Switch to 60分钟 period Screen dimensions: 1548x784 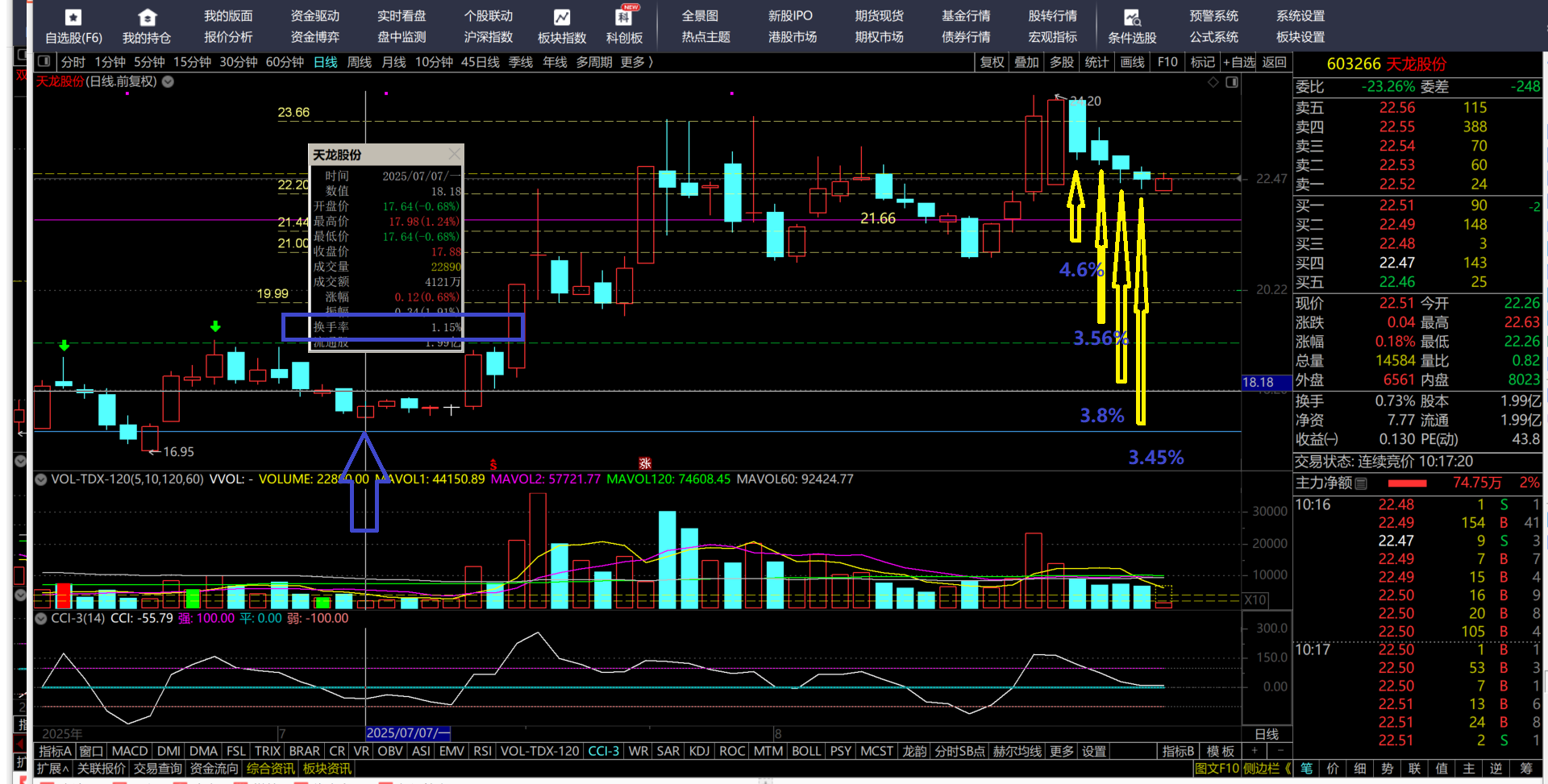click(285, 62)
